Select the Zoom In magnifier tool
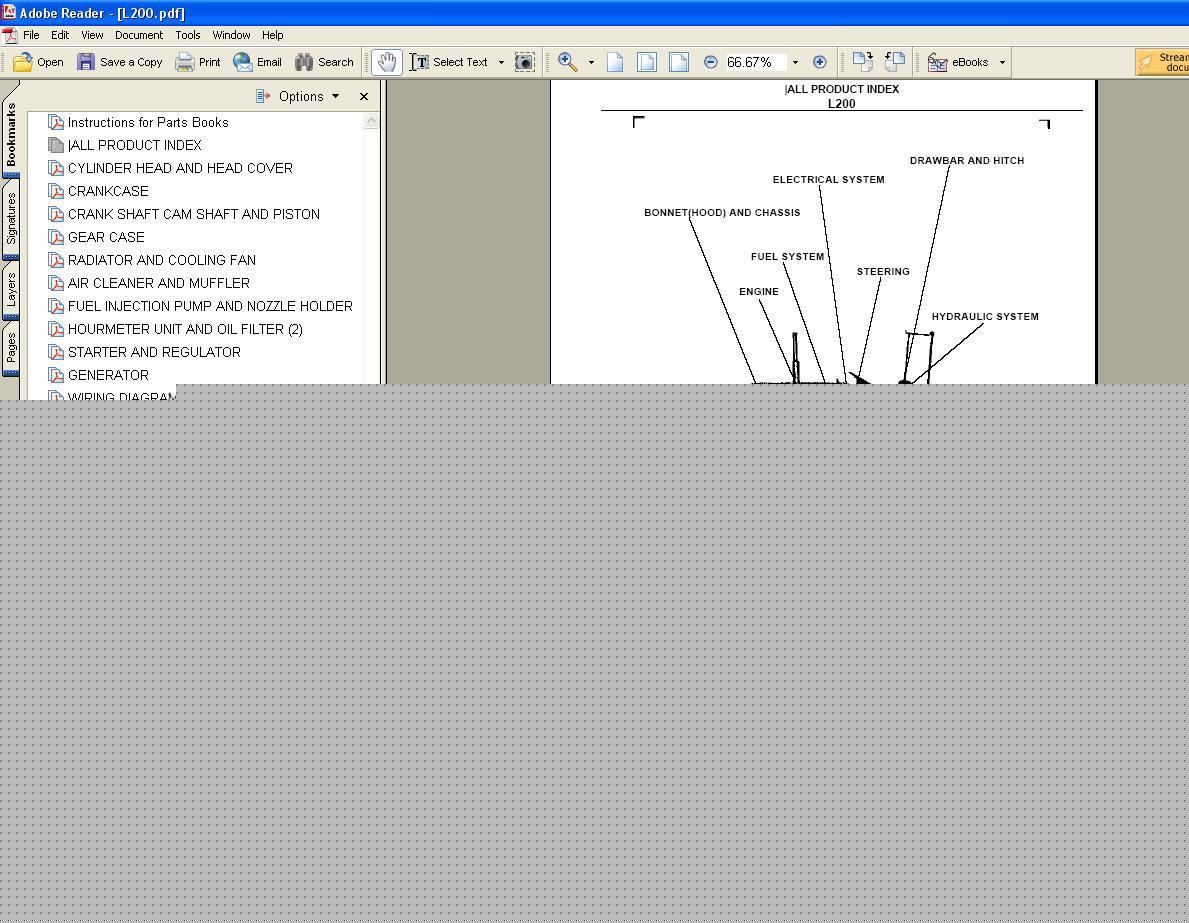Image resolution: width=1189 pixels, height=923 pixels. (567, 62)
